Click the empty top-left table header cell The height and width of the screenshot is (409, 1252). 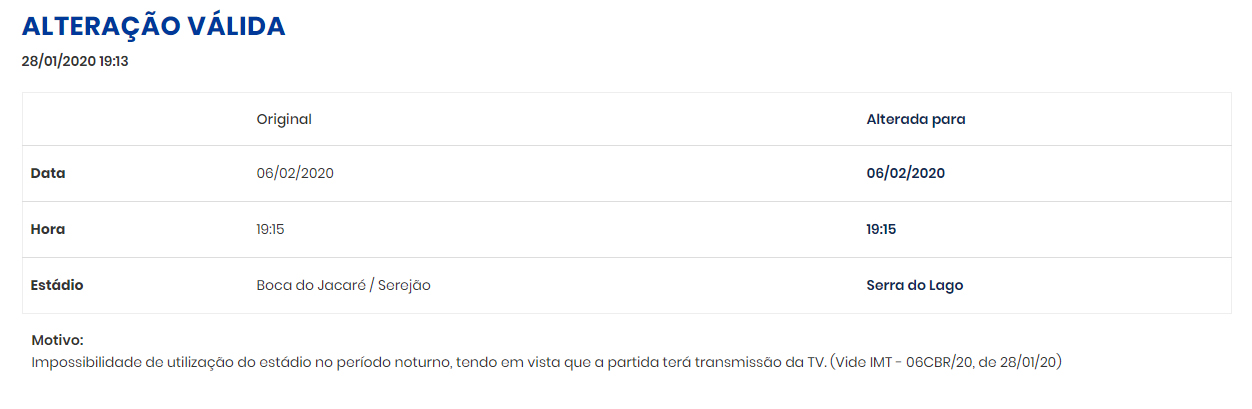tap(135, 119)
